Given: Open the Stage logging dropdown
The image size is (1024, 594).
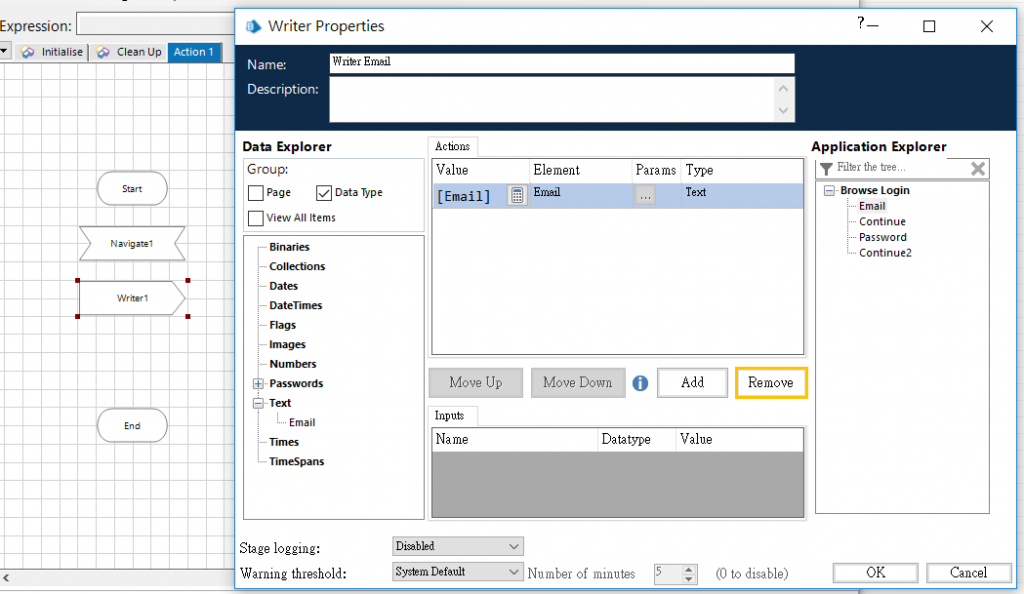Looking at the screenshot, I should 457,546.
